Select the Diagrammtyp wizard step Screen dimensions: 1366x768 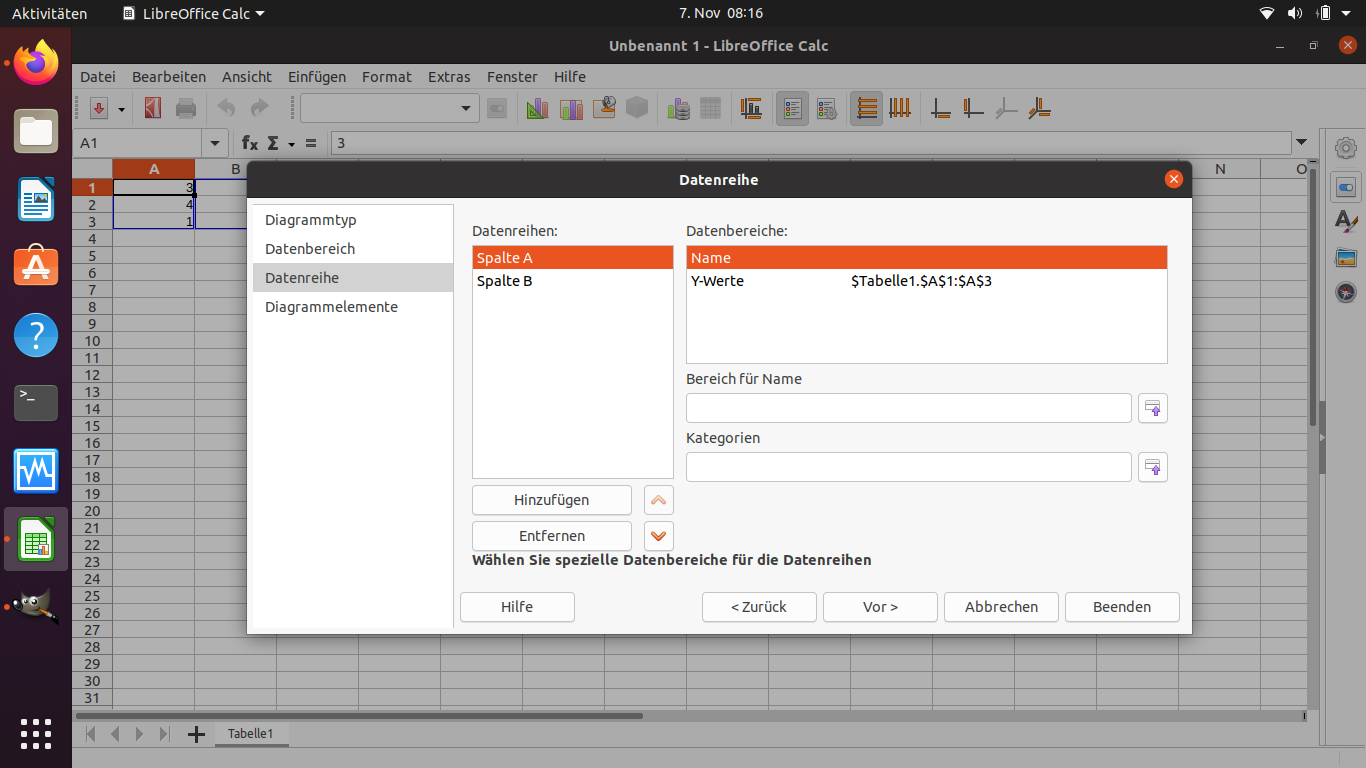(353, 220)
